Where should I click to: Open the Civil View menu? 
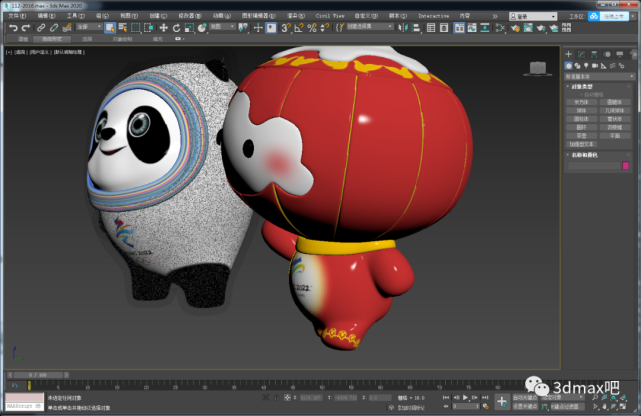[330, 16]
